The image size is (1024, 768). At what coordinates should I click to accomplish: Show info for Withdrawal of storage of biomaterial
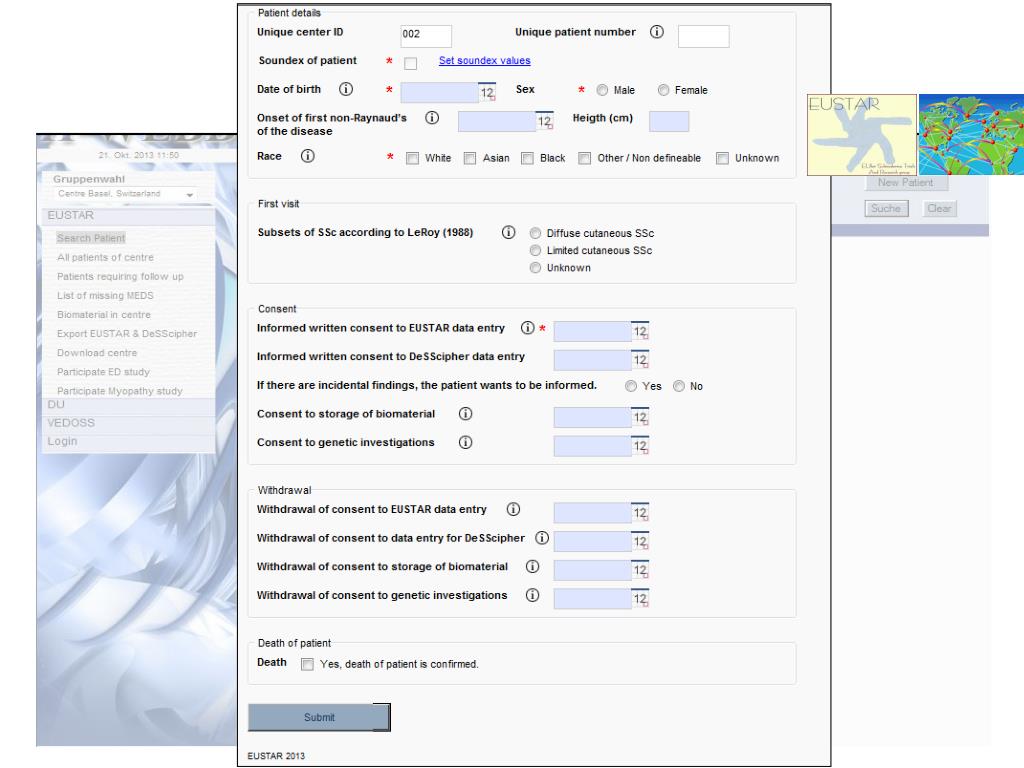pos(532,567)
